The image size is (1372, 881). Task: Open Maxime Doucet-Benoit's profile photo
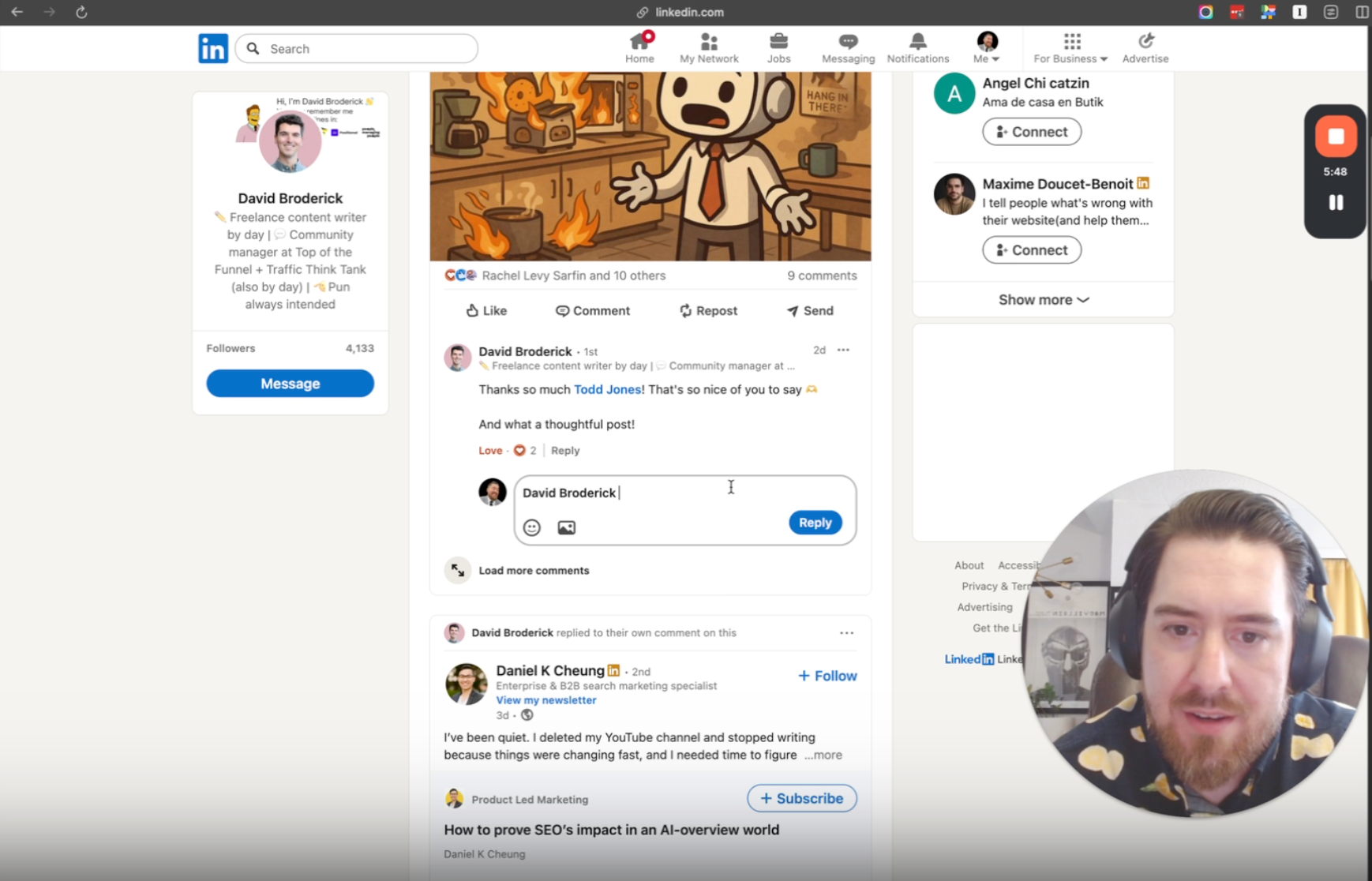coord(954,194)
